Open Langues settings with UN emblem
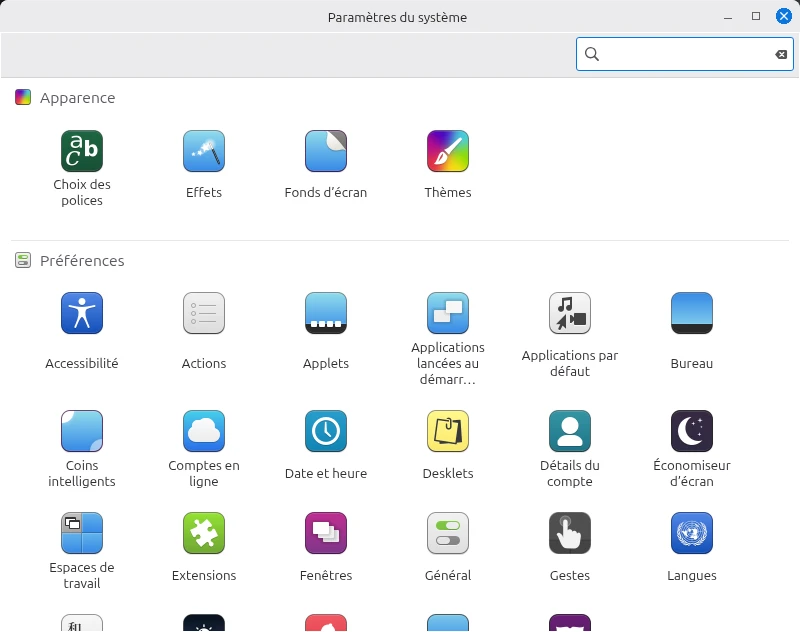Image resolution: width=800 pixels, height=632 pixels. (x=691, y=533)
